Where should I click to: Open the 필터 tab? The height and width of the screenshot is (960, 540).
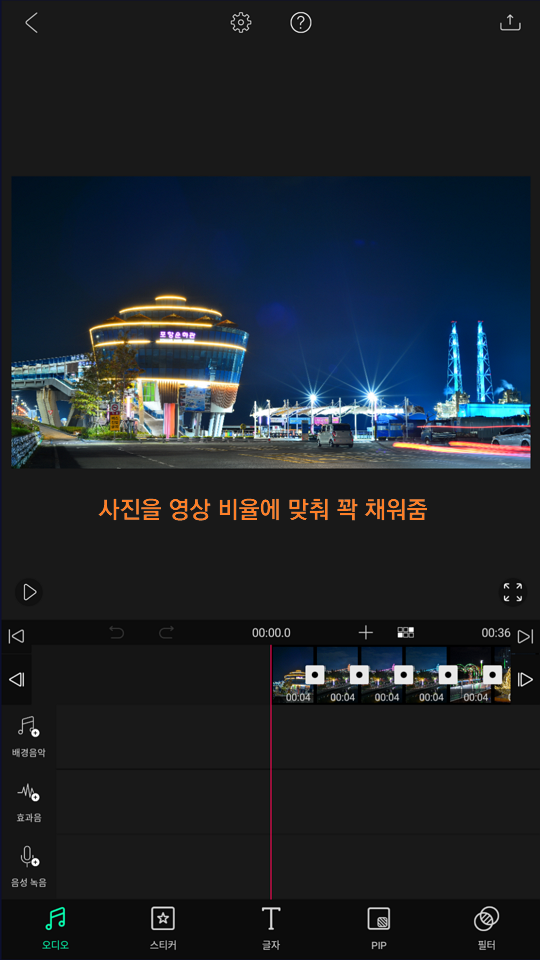point(486,928)
